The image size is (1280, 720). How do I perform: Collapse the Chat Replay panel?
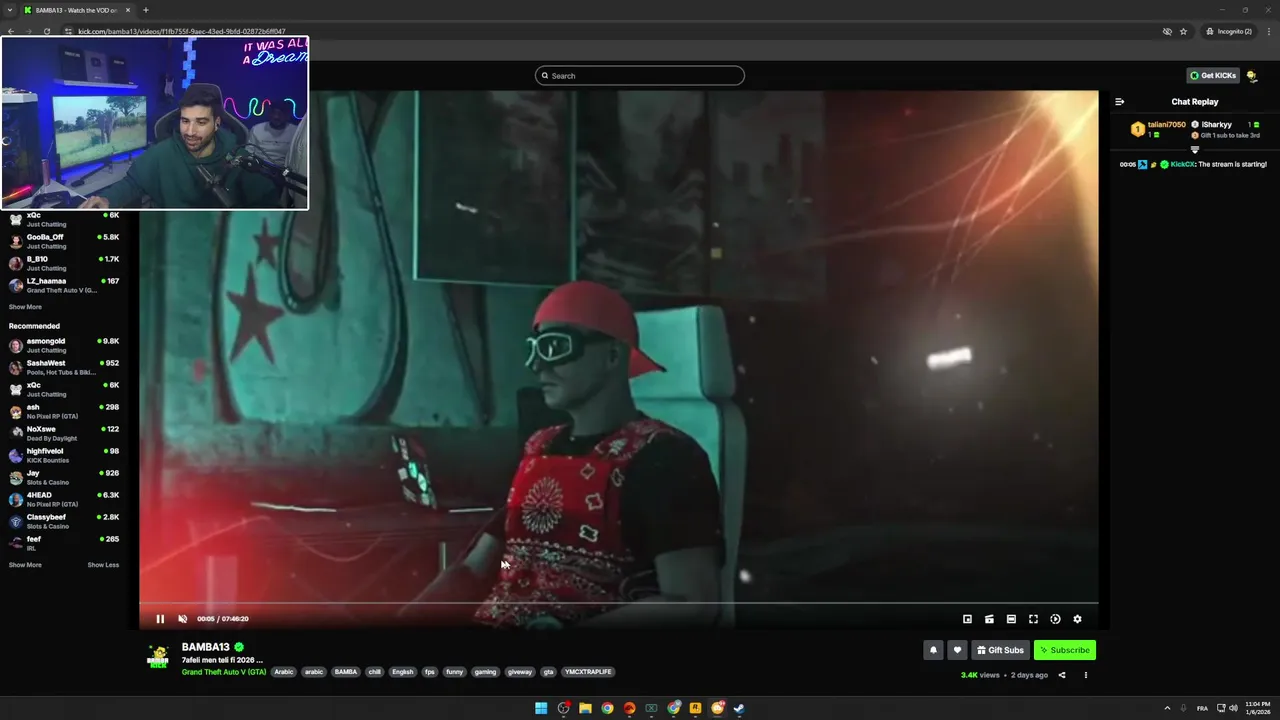pyautogui.click(x=1119, y=101)
